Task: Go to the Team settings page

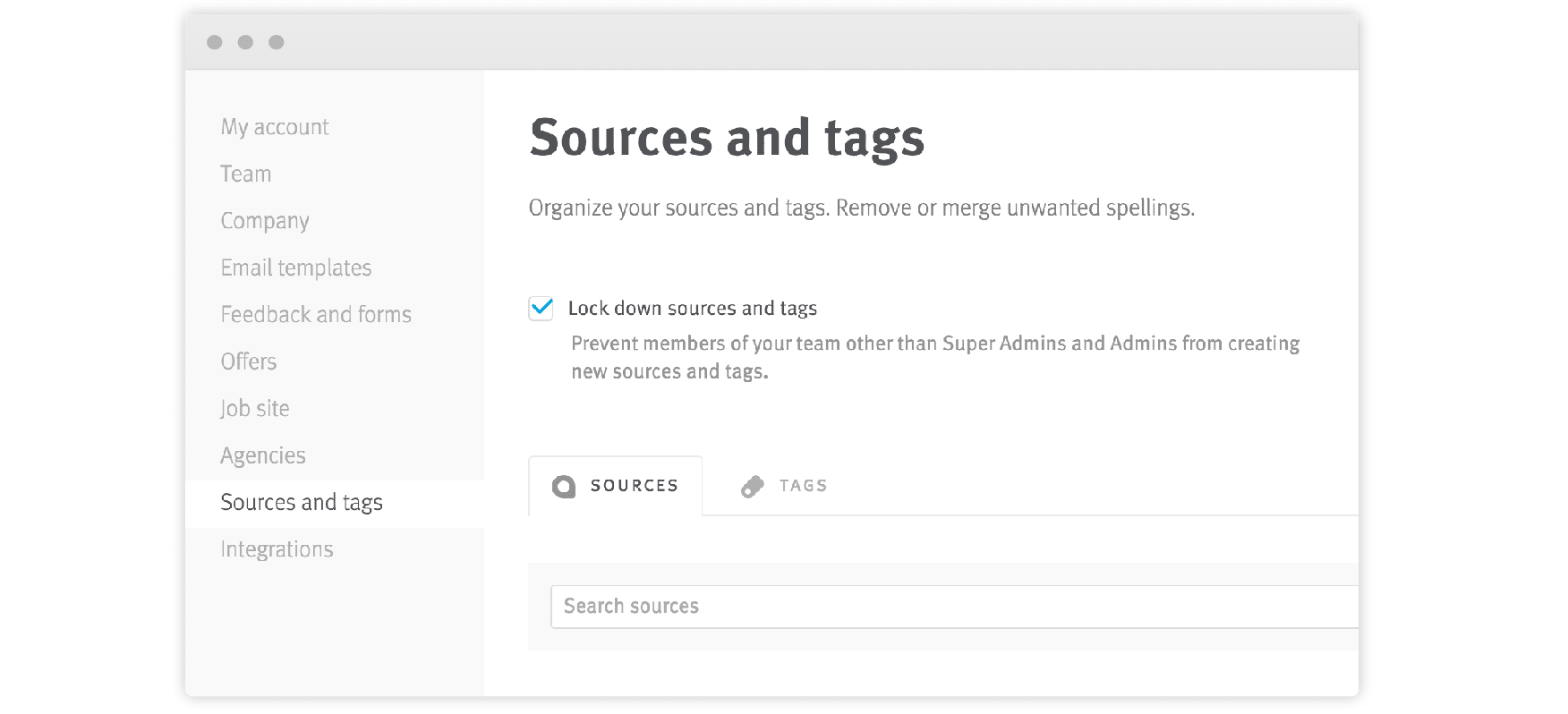Action: pos(245,174)
